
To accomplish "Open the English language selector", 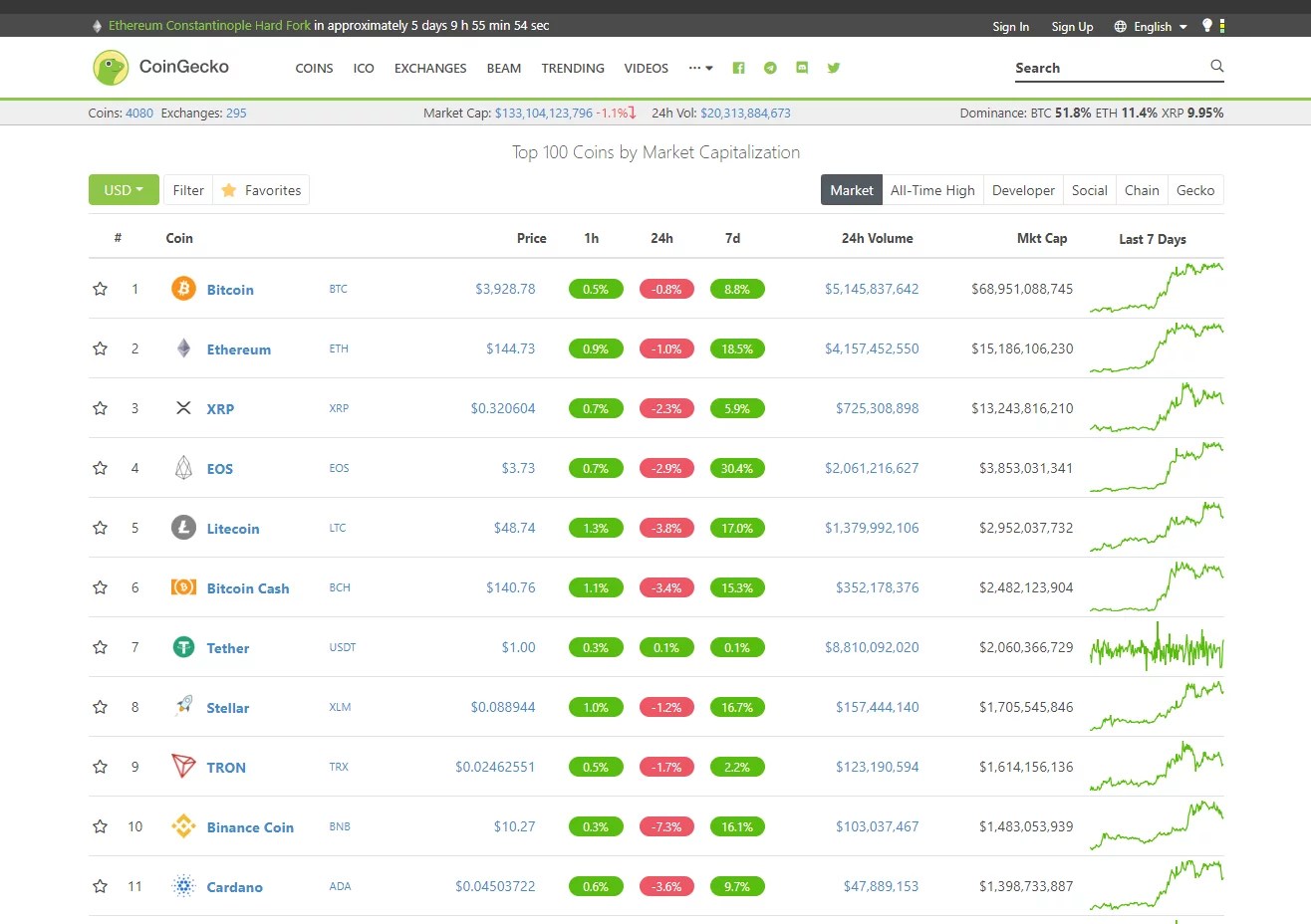I will coord(1150,26).
